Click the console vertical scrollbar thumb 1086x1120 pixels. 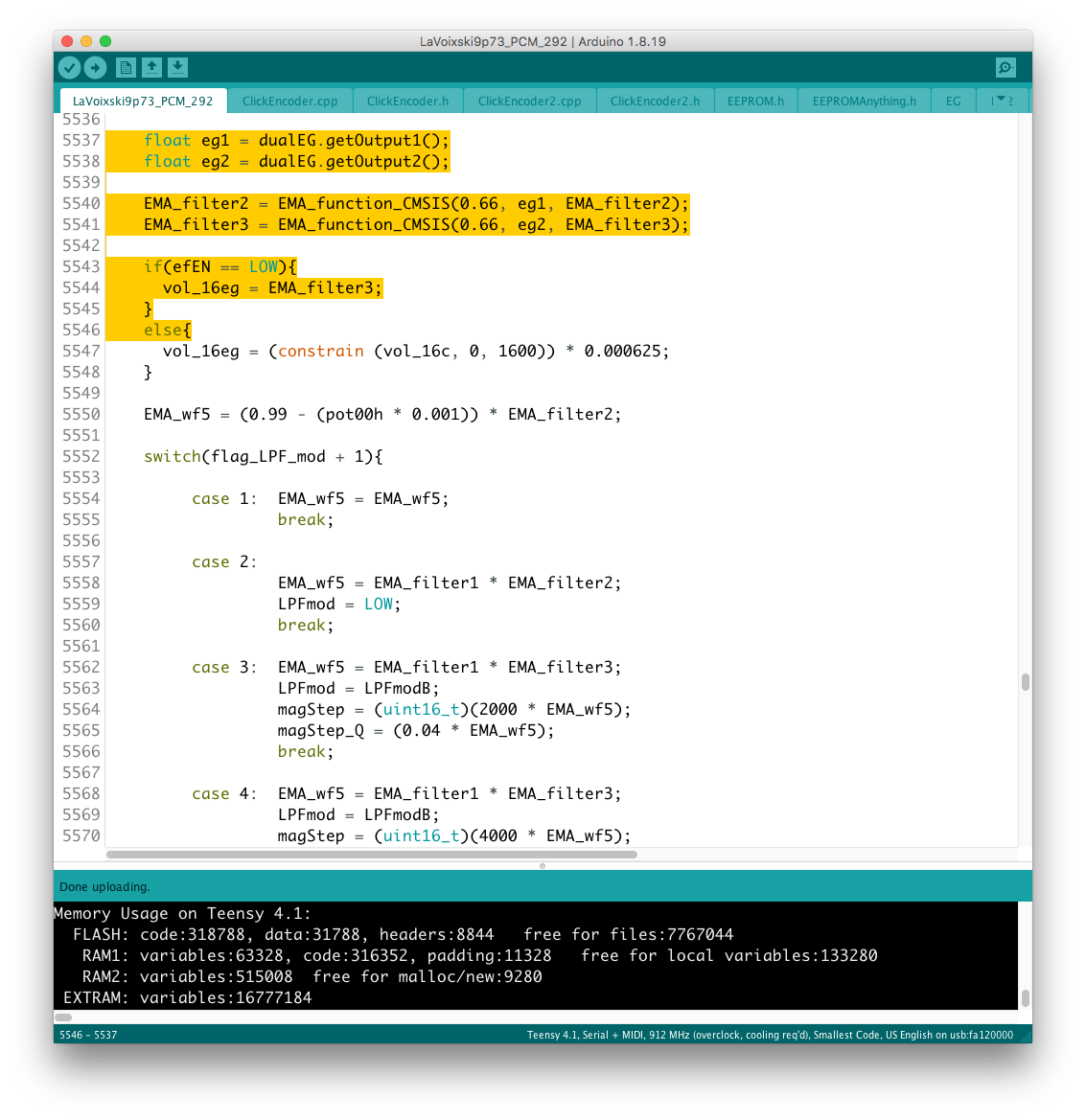click(1025, 997)
